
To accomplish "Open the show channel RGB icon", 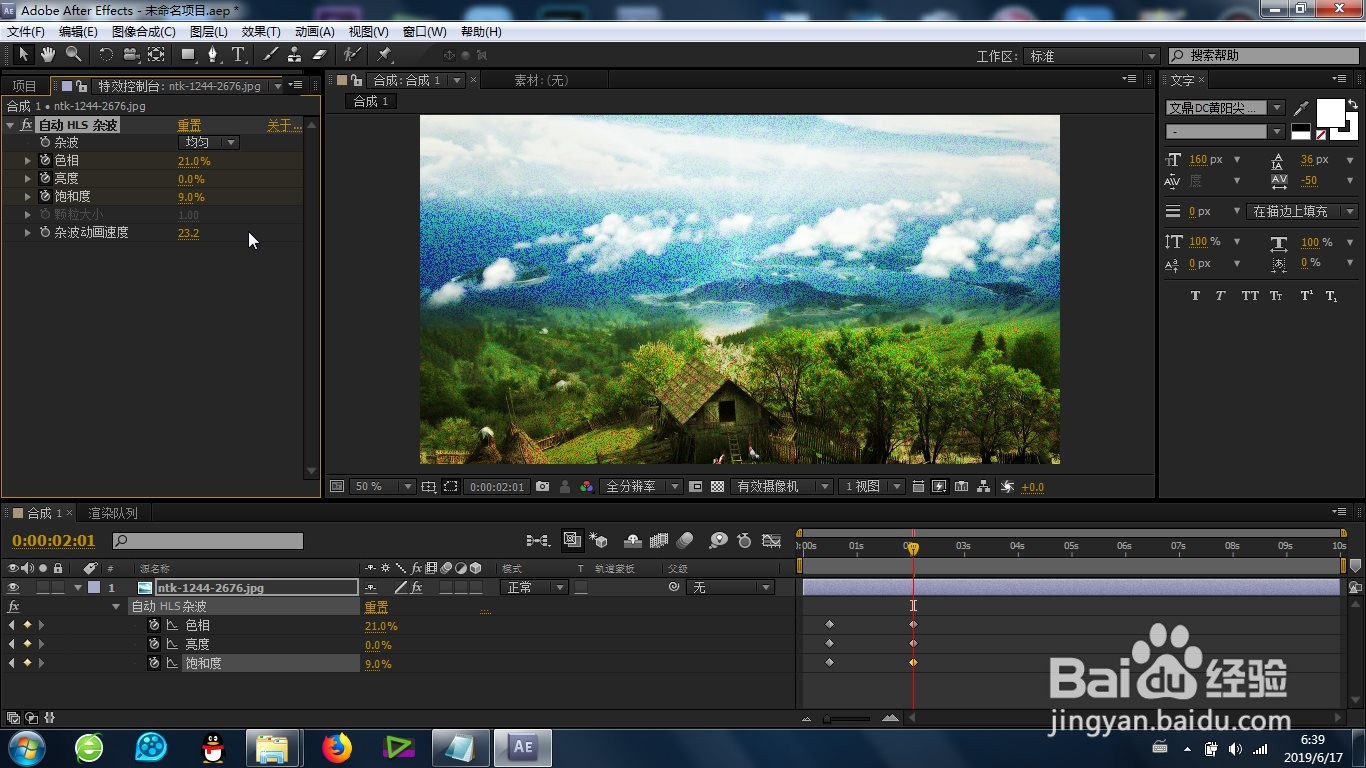I will (587, 486).
